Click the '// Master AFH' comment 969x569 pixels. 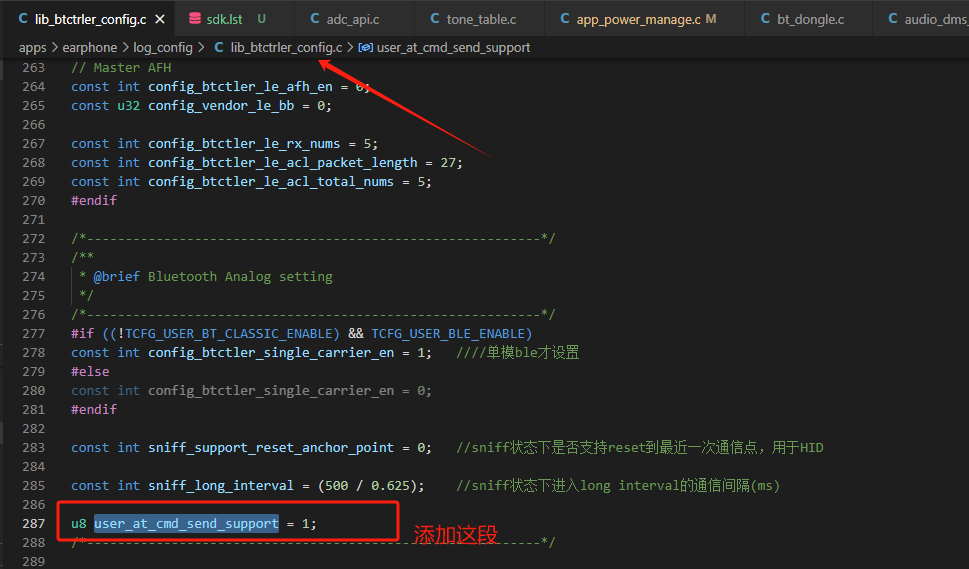(x=121, y=67)
